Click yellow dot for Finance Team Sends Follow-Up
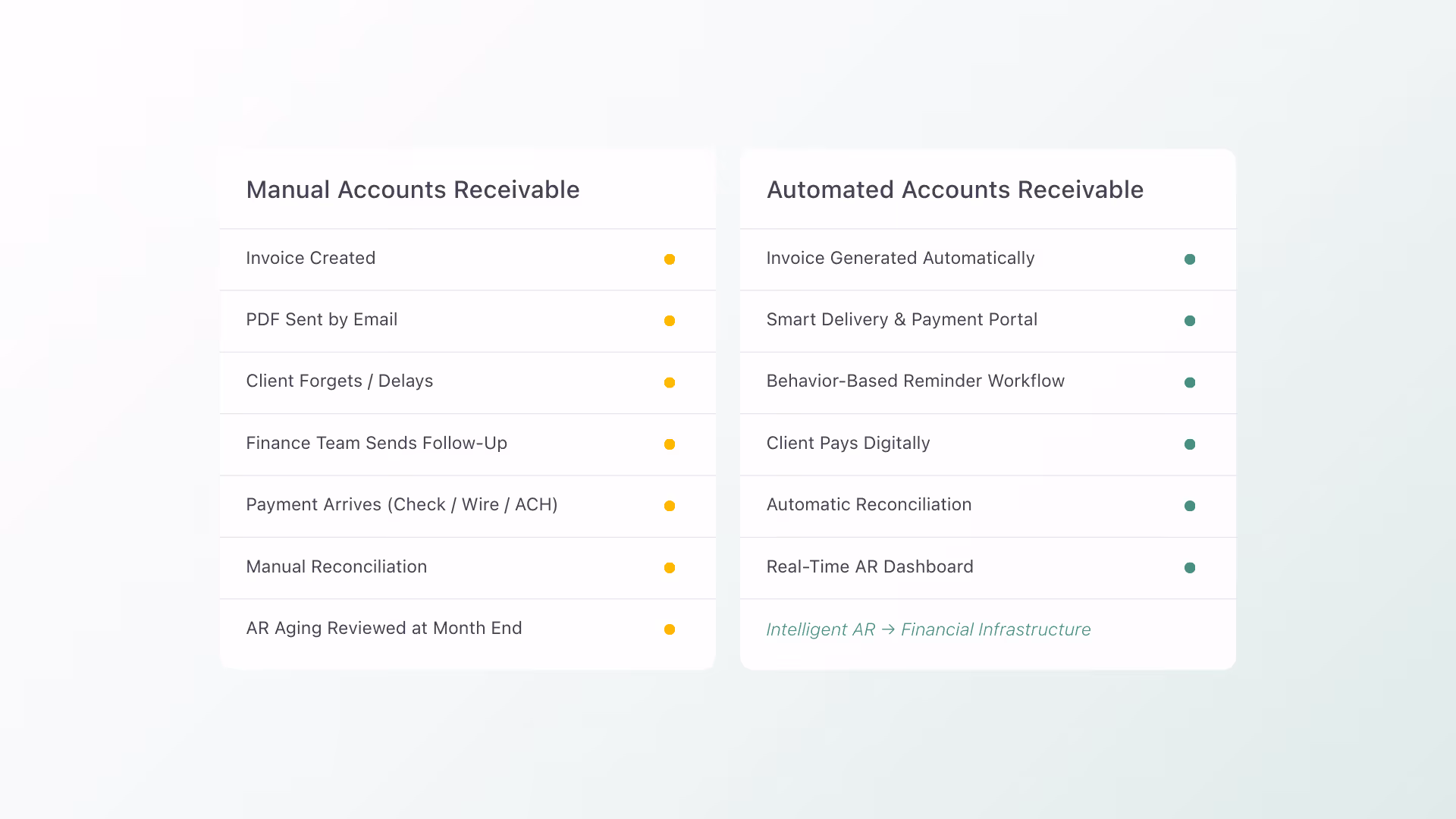 (x=670, y=444)
